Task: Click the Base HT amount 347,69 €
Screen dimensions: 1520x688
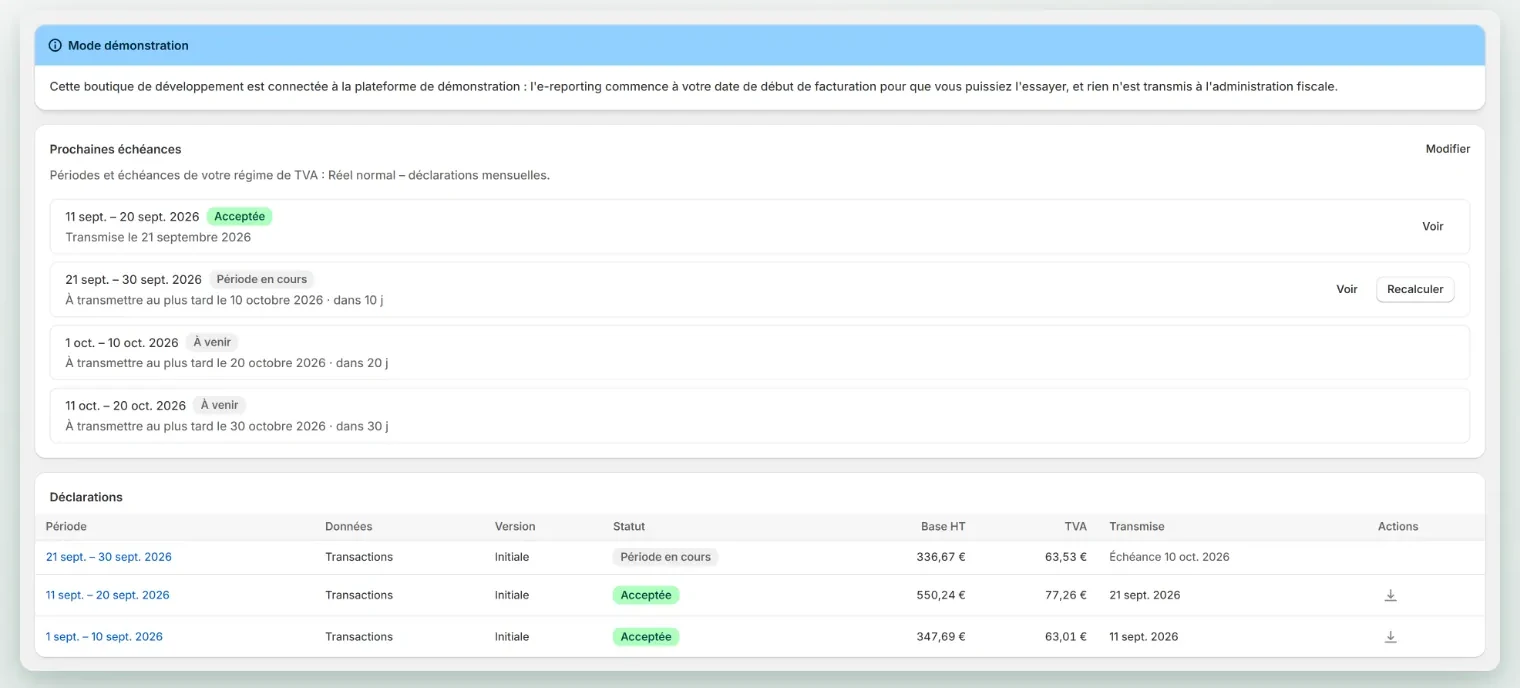Action: click(941, 637)
